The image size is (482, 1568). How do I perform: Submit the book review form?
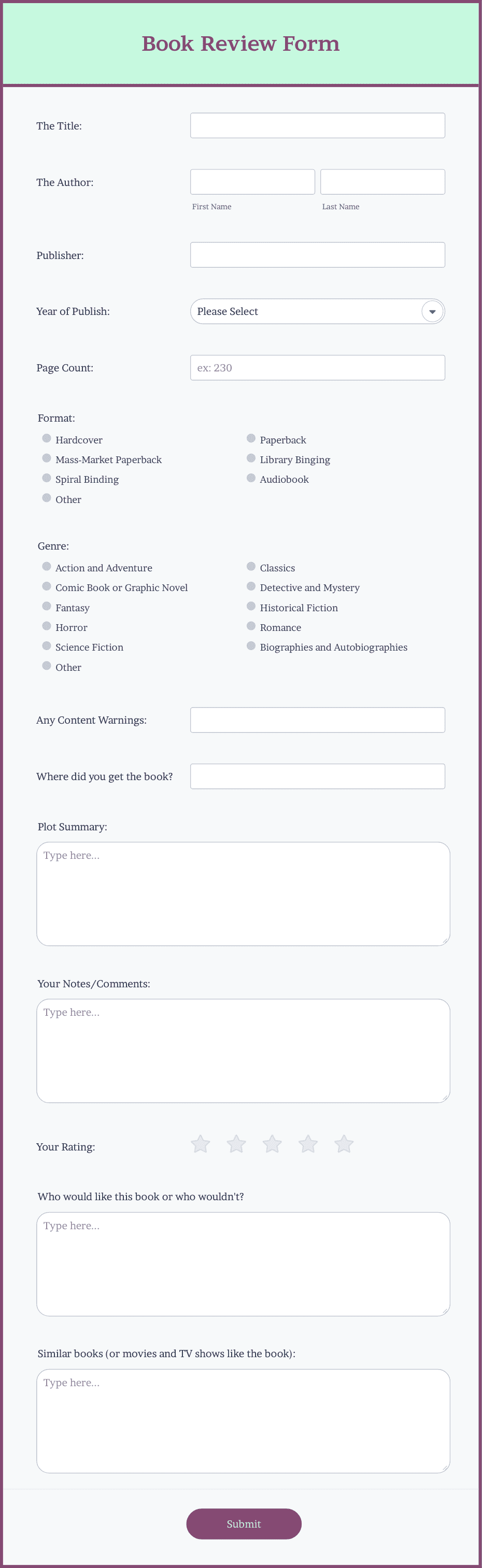(244, 1523)
